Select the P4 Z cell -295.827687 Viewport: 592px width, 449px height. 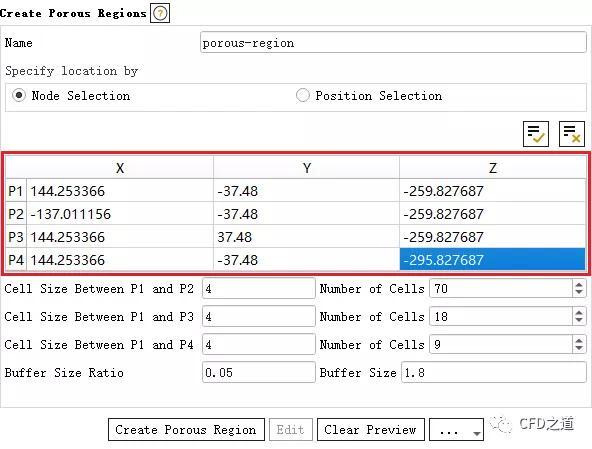pos(492,259)
